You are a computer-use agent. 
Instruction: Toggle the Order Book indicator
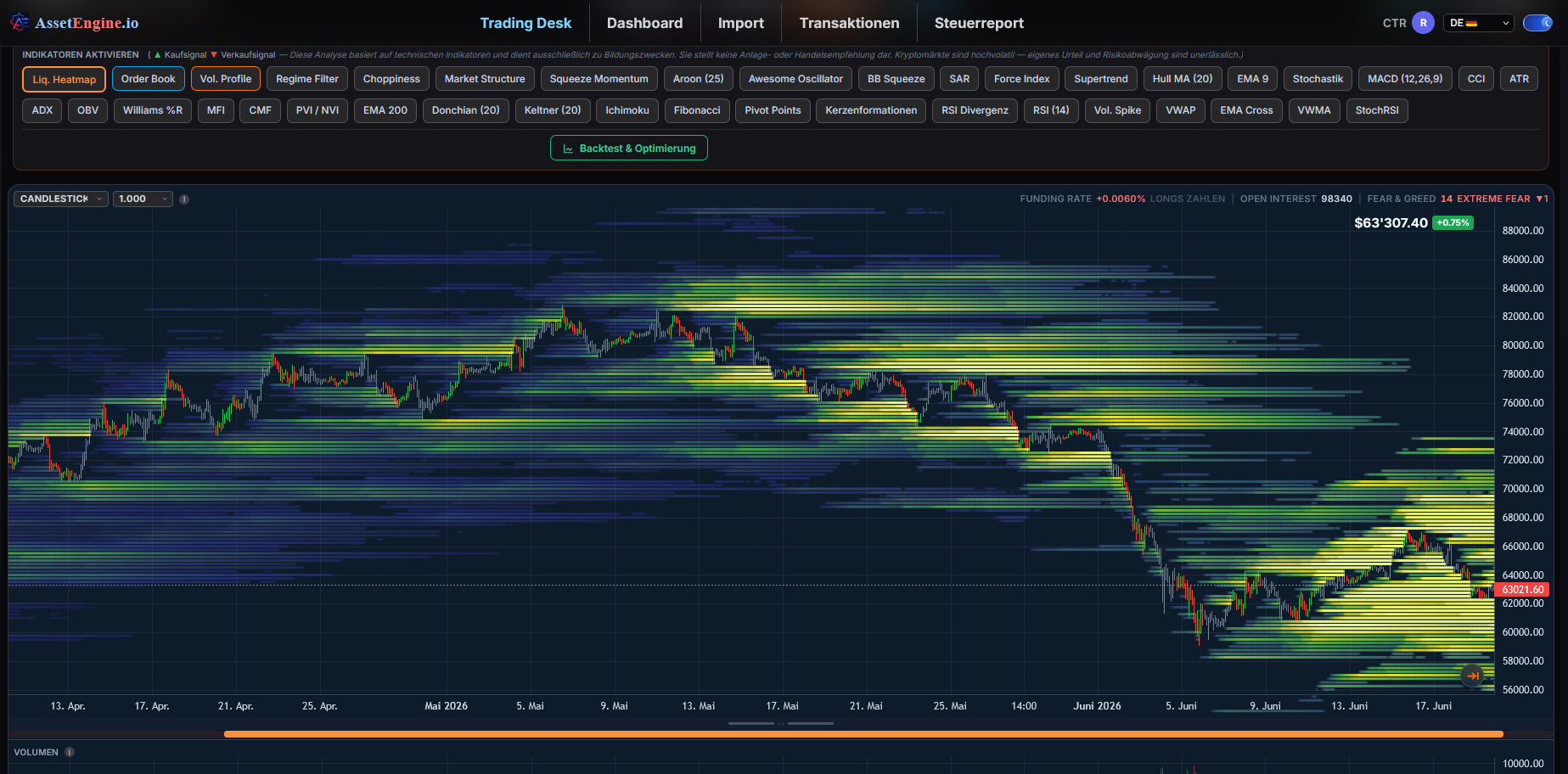(149, 79)
